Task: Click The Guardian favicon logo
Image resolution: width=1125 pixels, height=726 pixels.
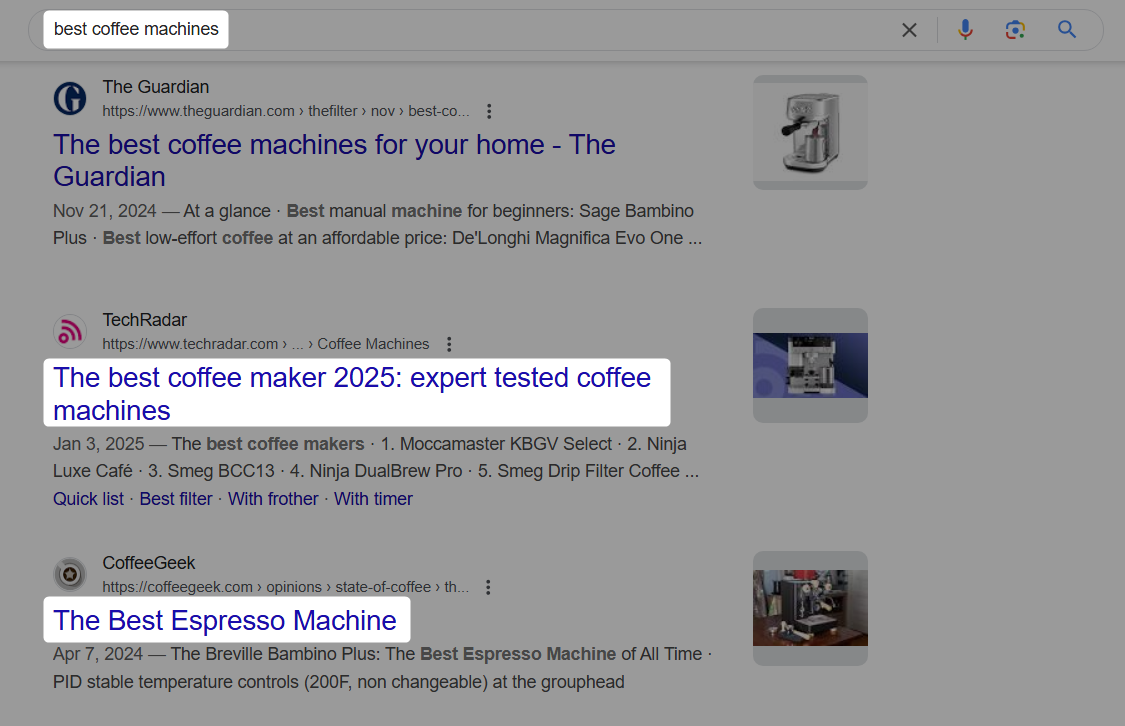Action: [x=70, y=98]
